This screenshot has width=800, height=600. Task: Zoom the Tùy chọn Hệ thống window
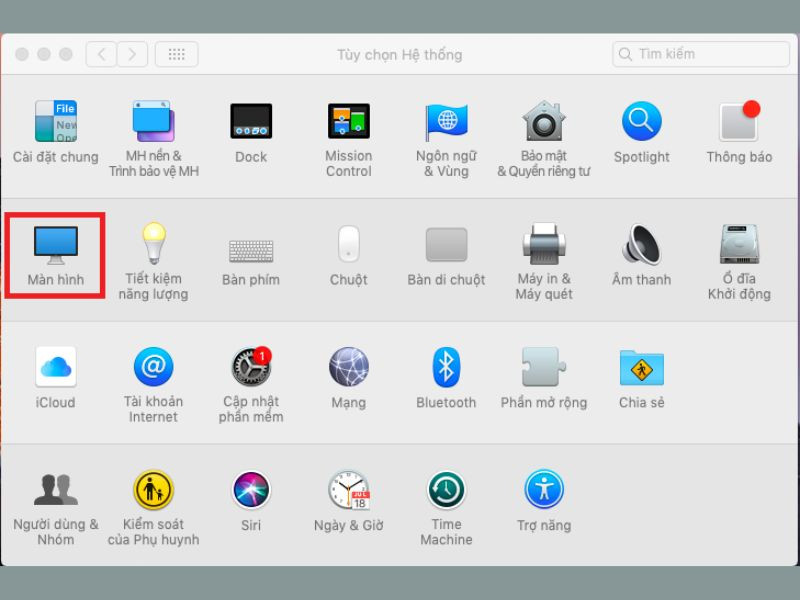coord(66,54)
